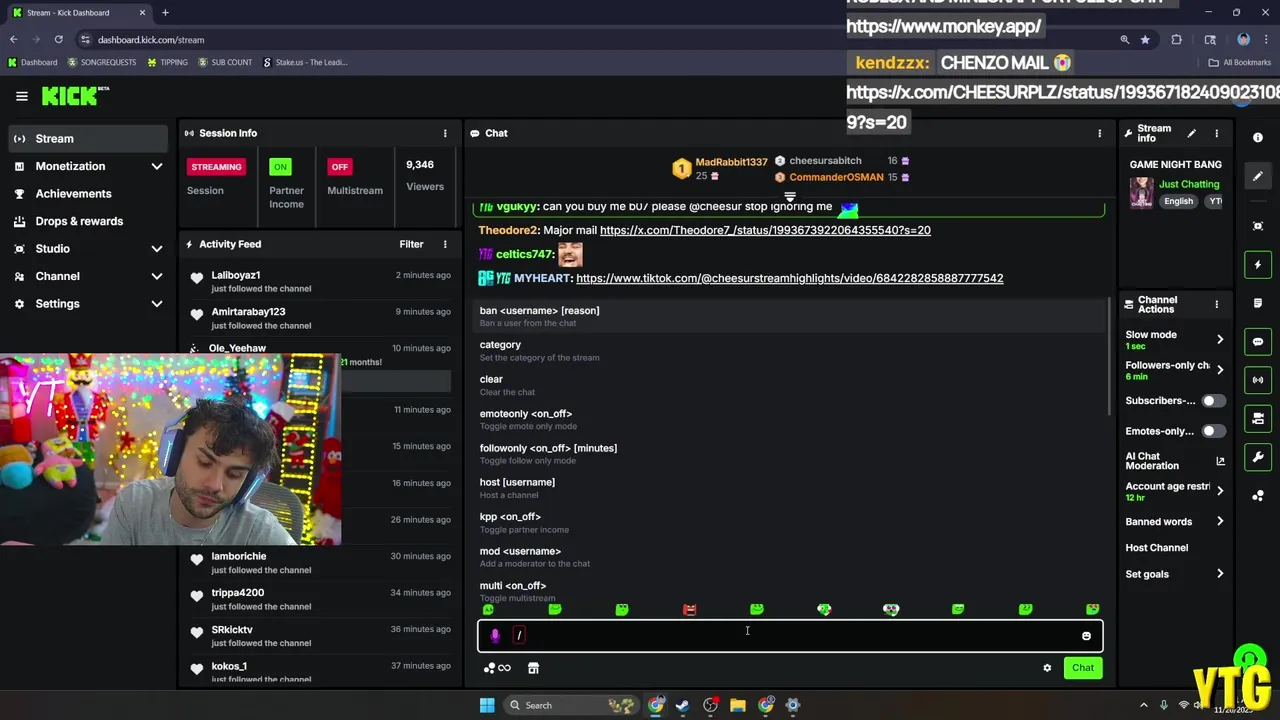Open Channel Actions three-dot menu

click(1216, 304)
